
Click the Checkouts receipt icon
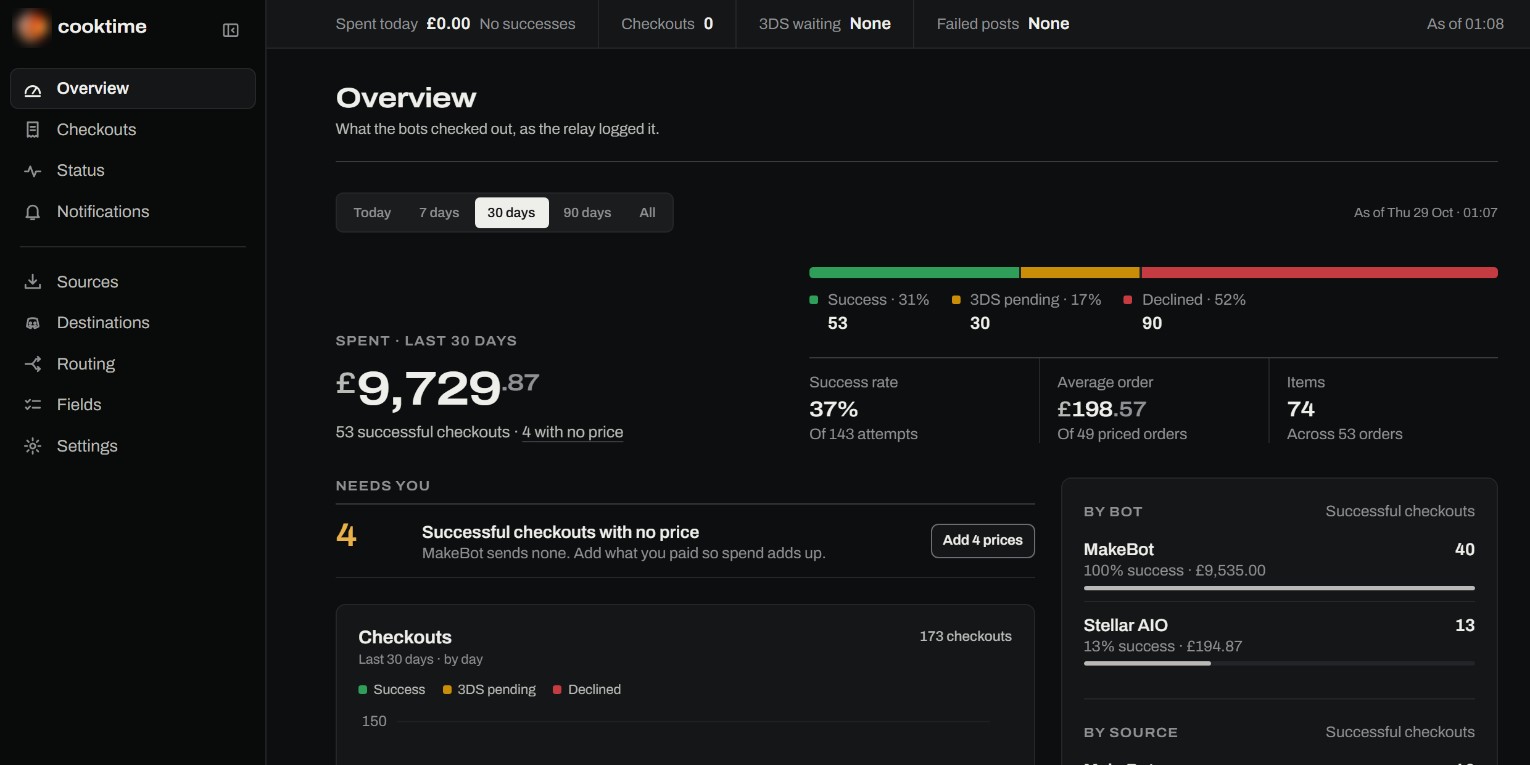pyautogui.click(x=33, y=130)
